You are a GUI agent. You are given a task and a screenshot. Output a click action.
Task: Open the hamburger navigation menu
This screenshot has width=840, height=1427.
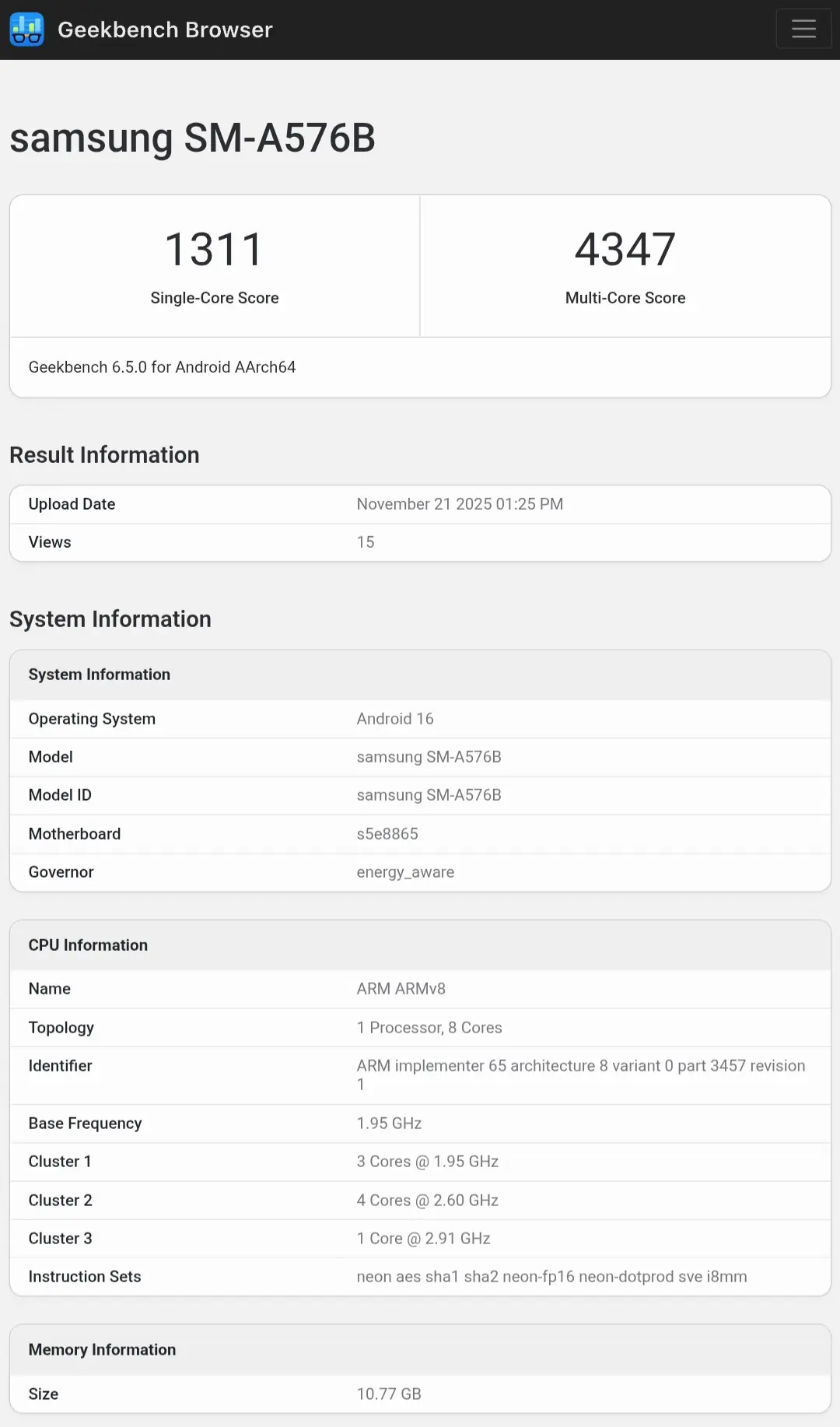pyautogui.click(x=803, y=30)
